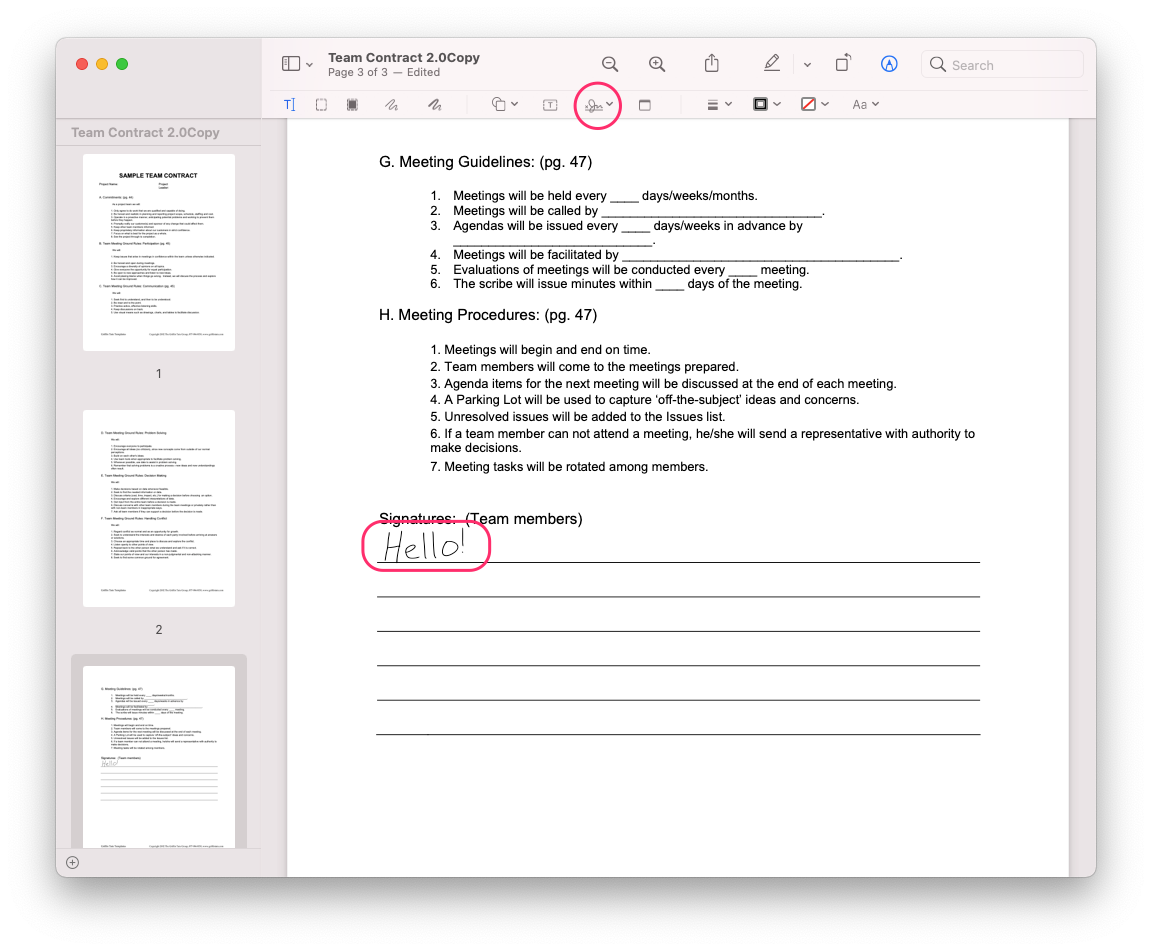Select page 1 thumbnail in sidebar
The image size is (1152, 951).
click(x=159, y=252)
